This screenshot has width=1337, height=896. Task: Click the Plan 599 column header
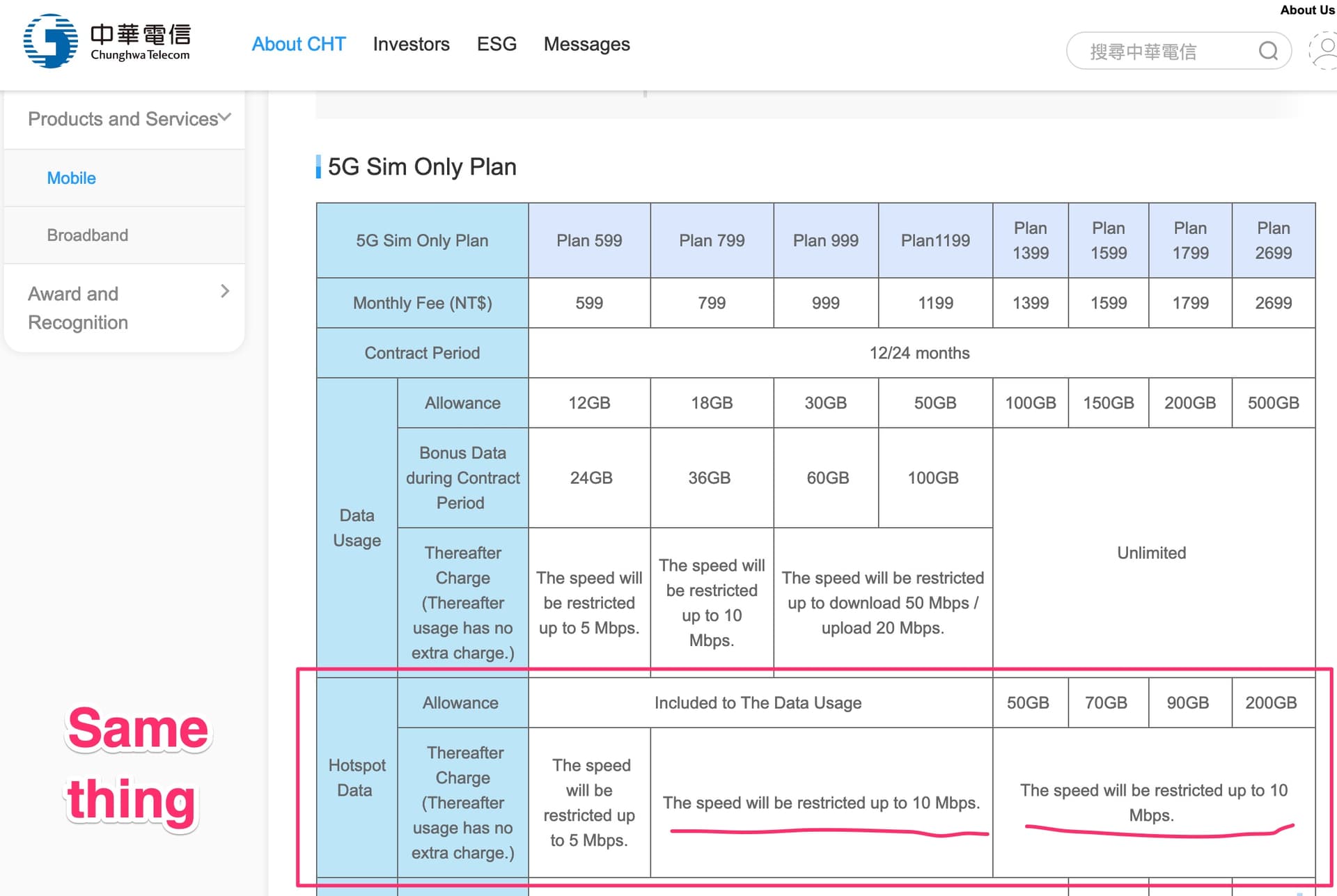pos(589,241)
